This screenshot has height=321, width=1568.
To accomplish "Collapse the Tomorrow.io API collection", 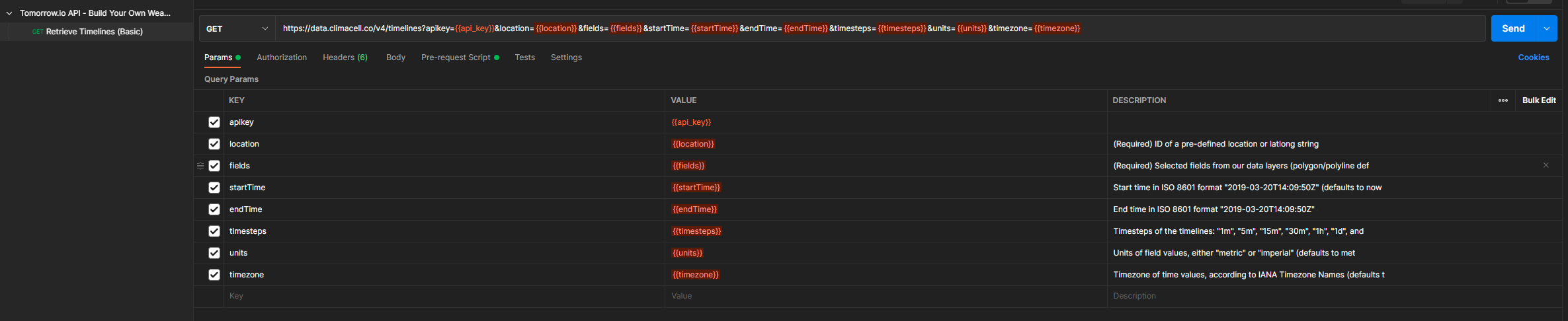I will 9,13.
